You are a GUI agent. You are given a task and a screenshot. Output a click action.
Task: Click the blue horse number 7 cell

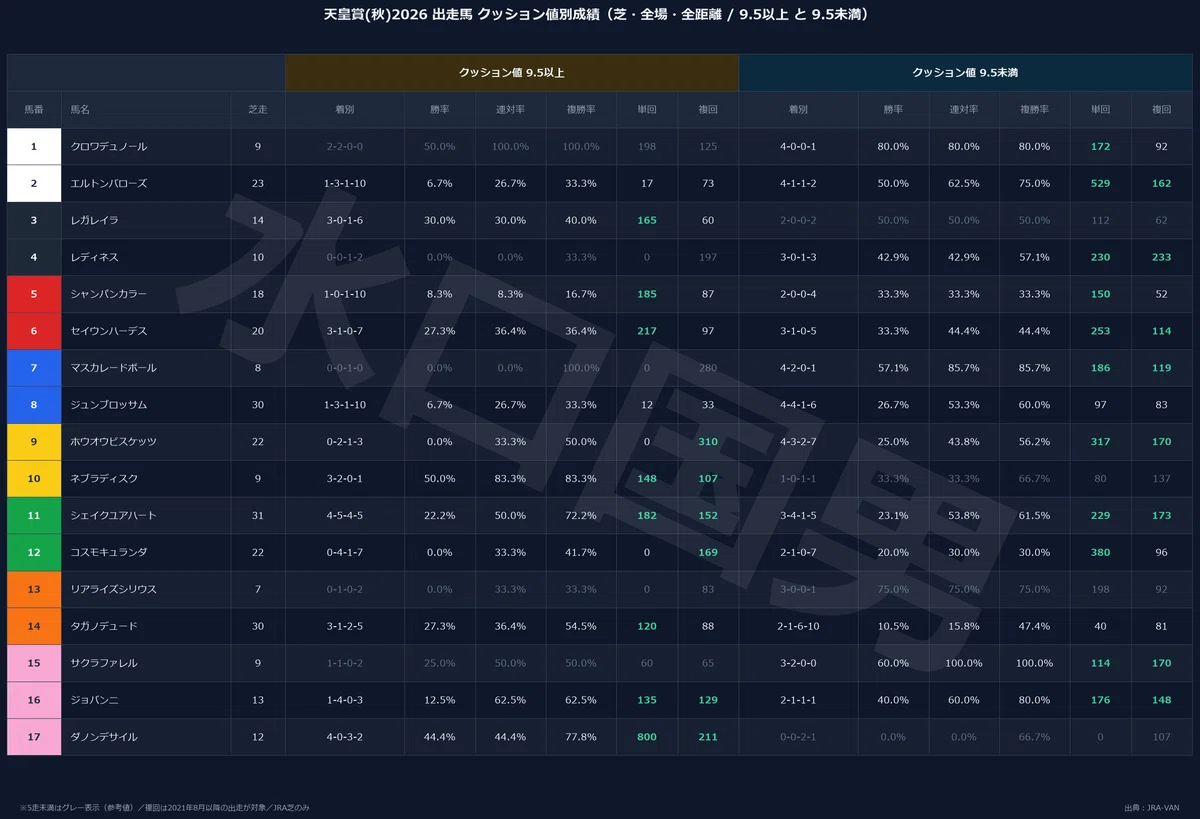click(34, 368)
